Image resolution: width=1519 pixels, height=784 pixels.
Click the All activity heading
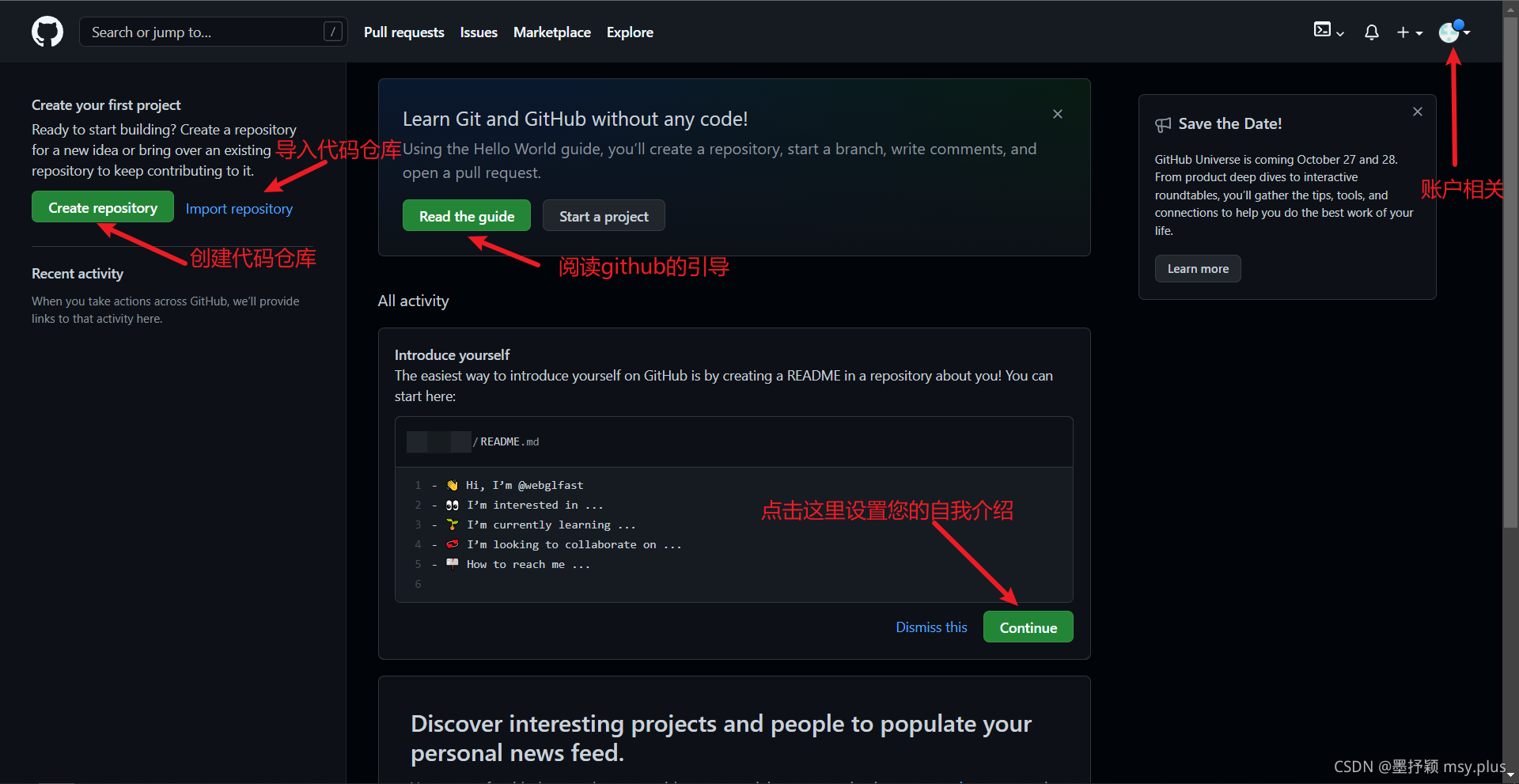click(413, 301)
